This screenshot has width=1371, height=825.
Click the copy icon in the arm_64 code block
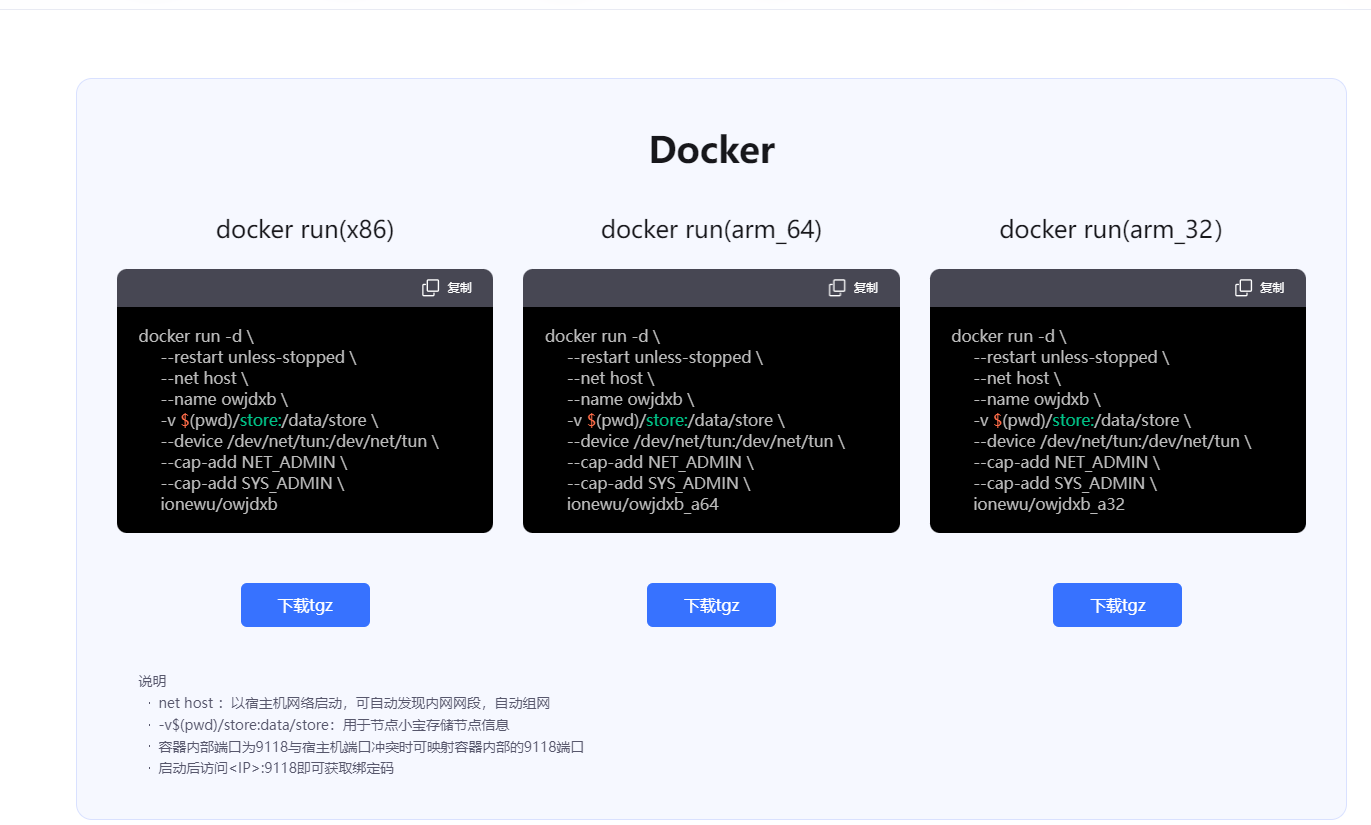tap(837, 288)
